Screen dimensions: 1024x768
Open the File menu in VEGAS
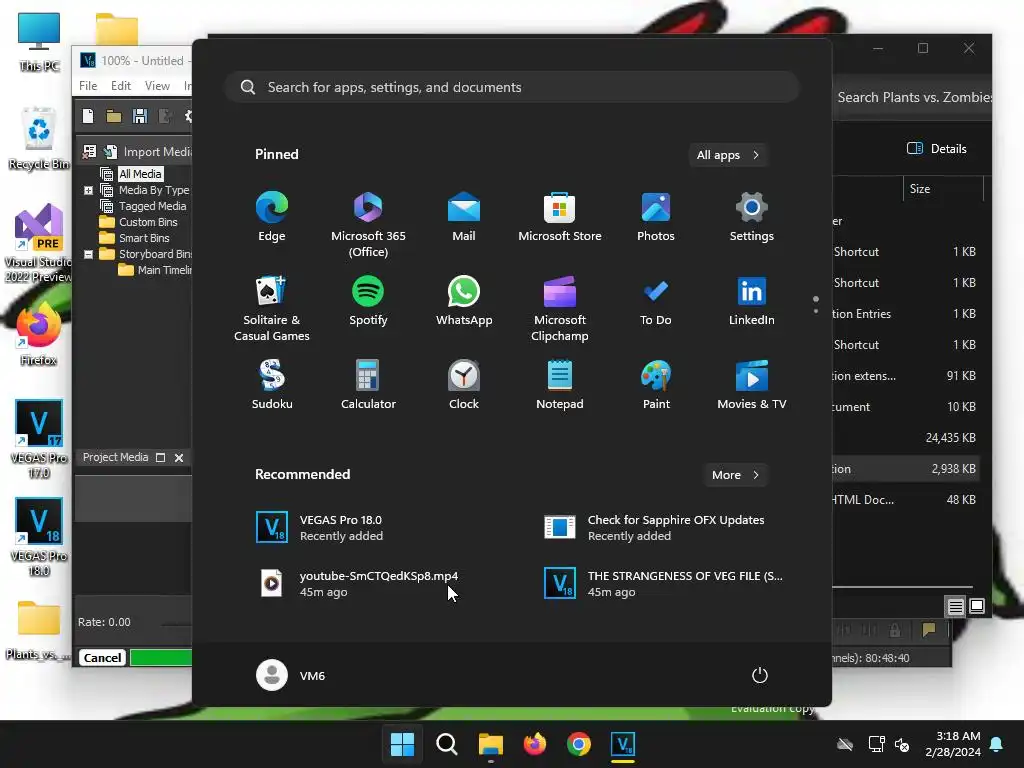88,86
